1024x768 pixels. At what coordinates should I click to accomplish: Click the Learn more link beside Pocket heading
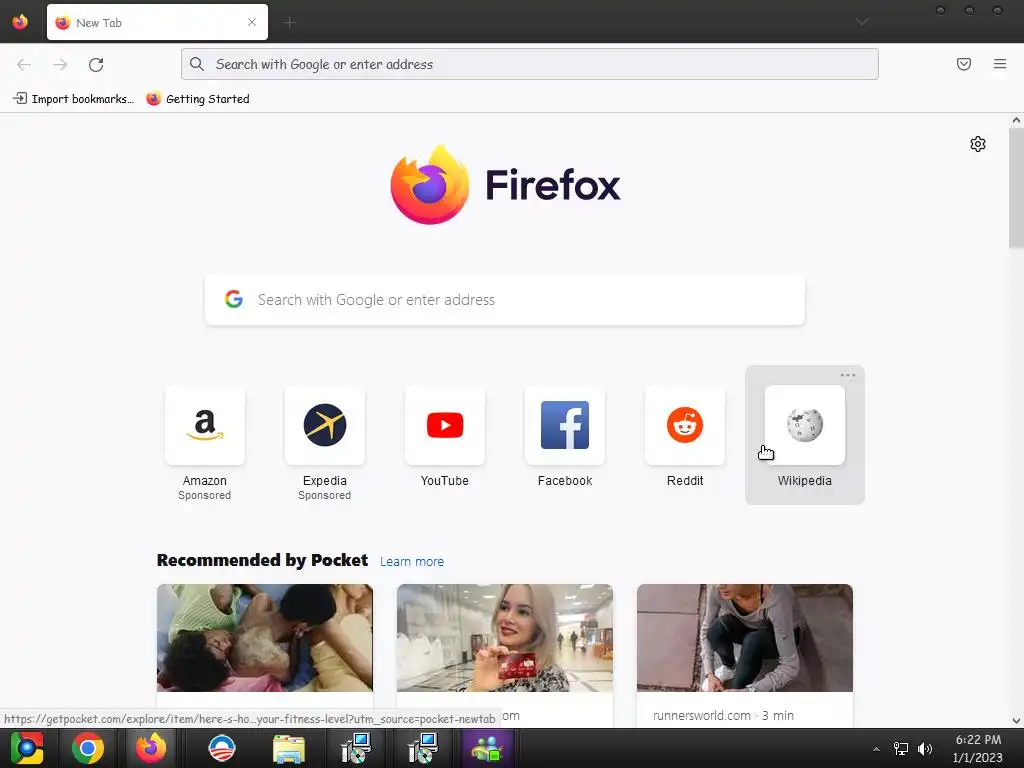tap(411, 562)
